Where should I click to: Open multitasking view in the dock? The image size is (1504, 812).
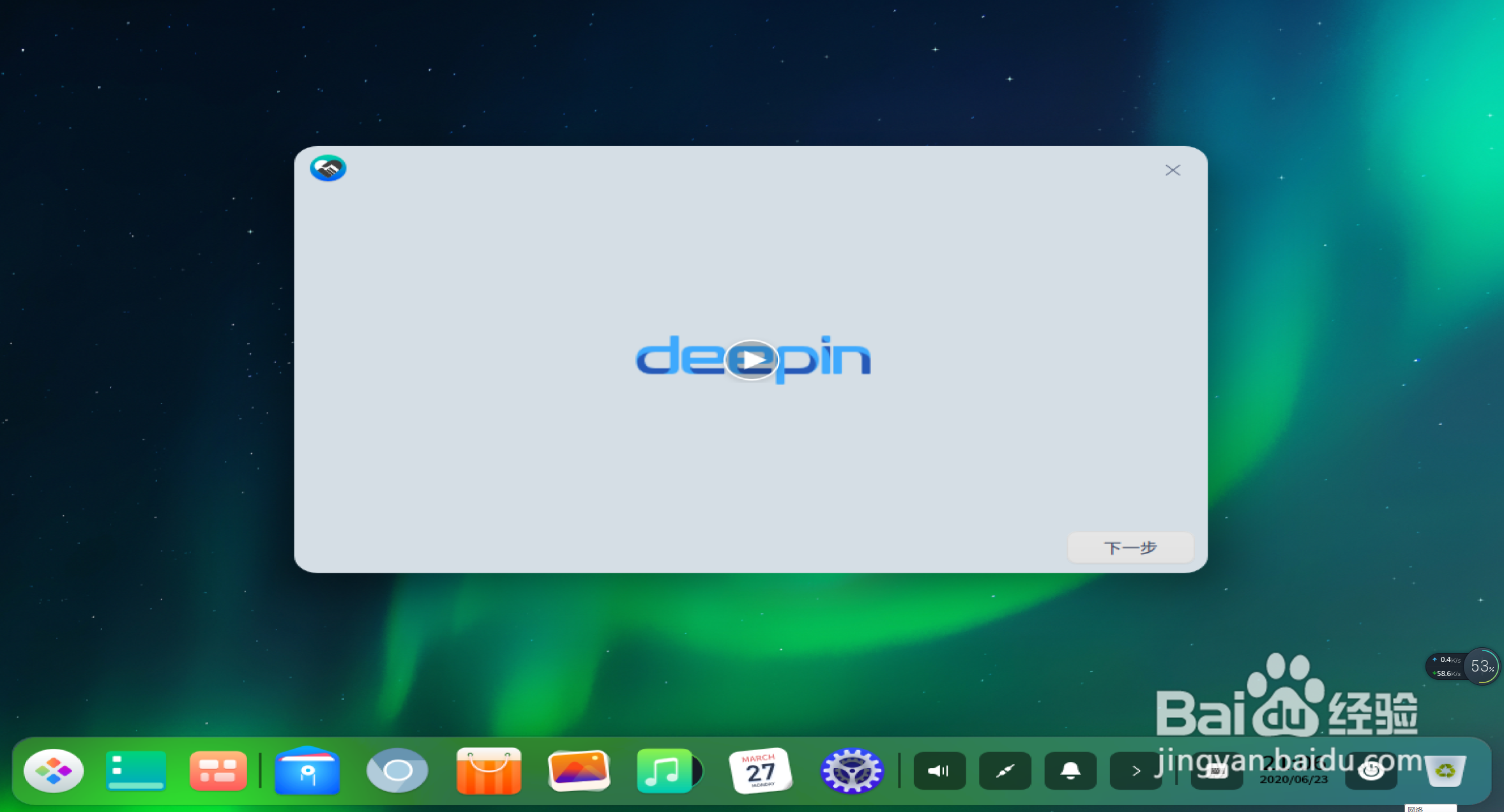(x=218, y=771)
